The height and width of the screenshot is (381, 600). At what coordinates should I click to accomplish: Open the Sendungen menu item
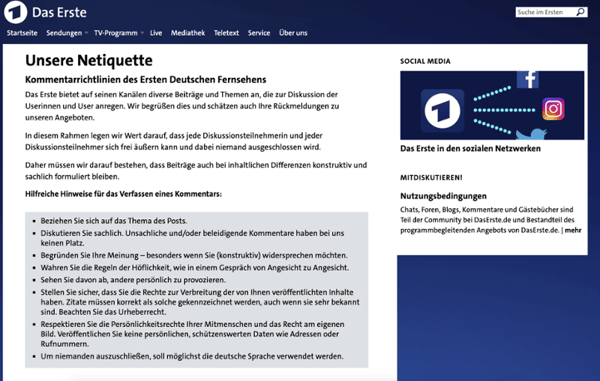tap(64, 33)
